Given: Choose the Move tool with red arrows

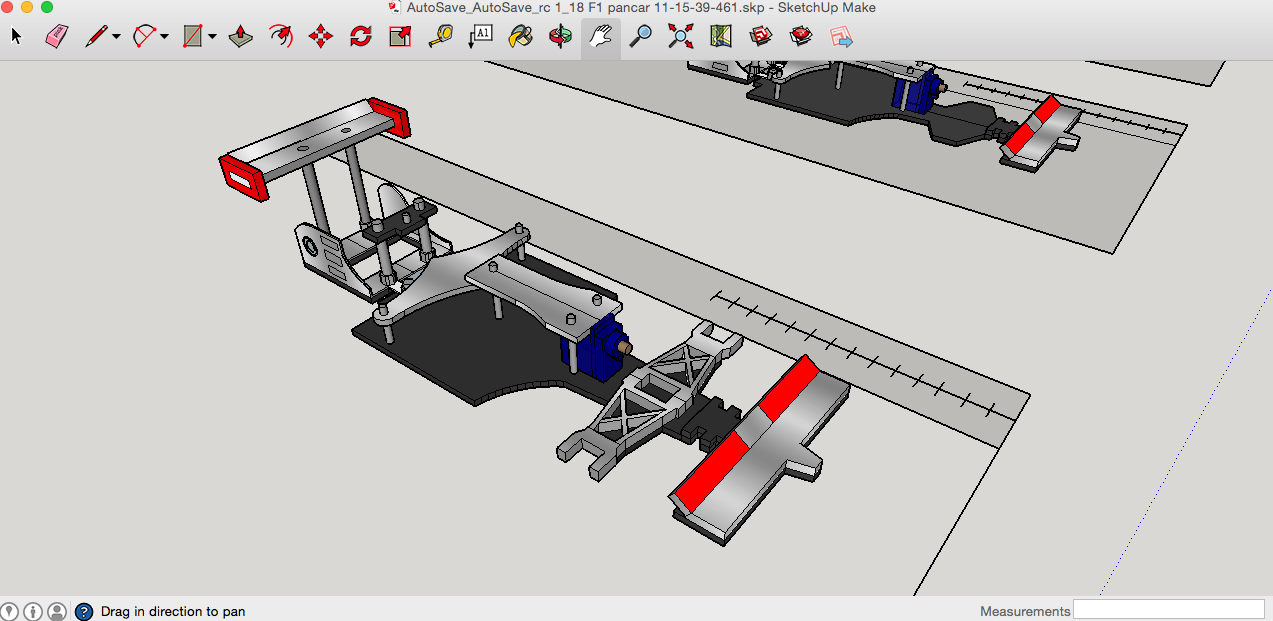Looking at the screenshot, I should click(x=320, y=37).
